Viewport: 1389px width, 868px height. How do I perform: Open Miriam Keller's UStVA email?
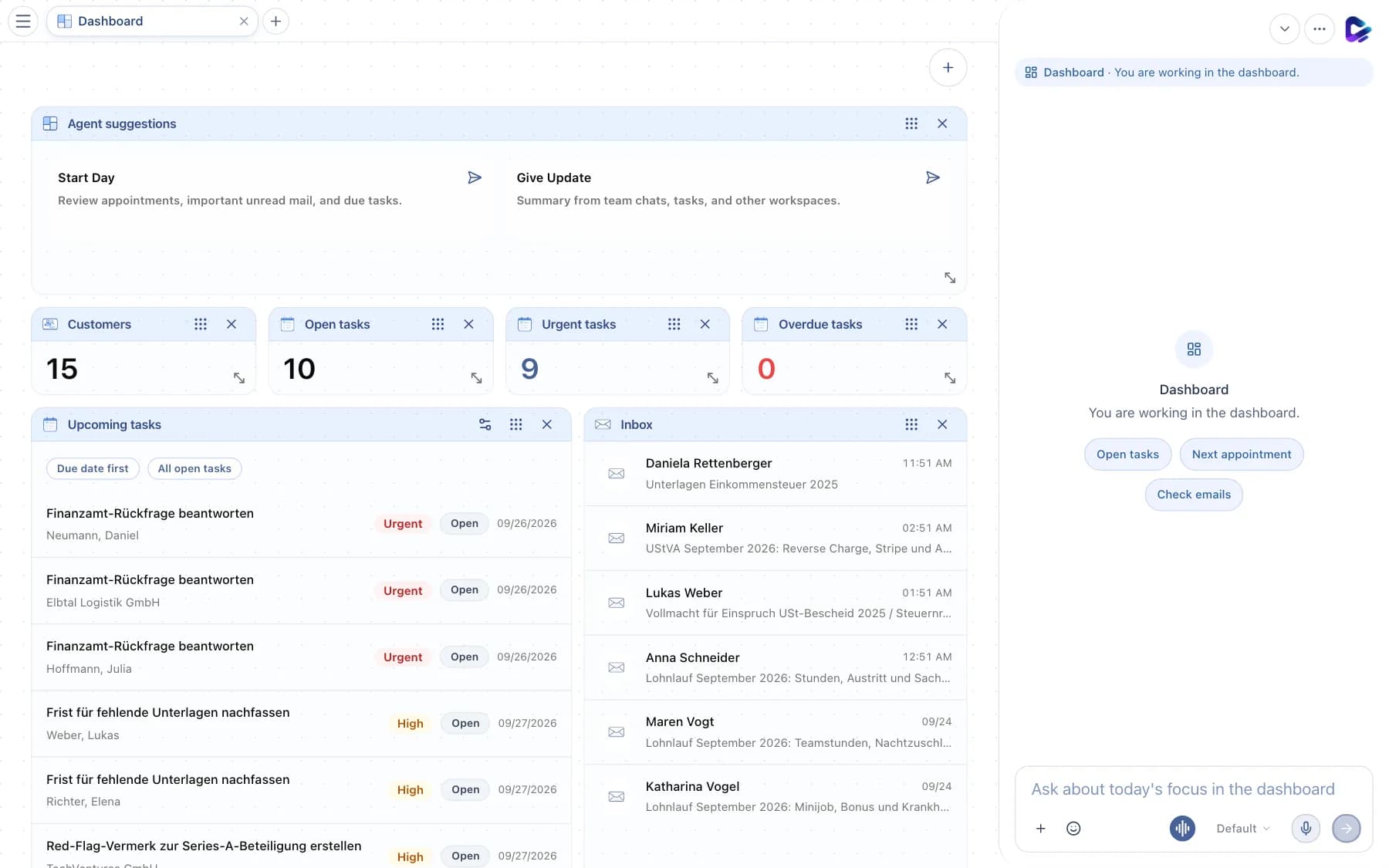pos(776,539)
